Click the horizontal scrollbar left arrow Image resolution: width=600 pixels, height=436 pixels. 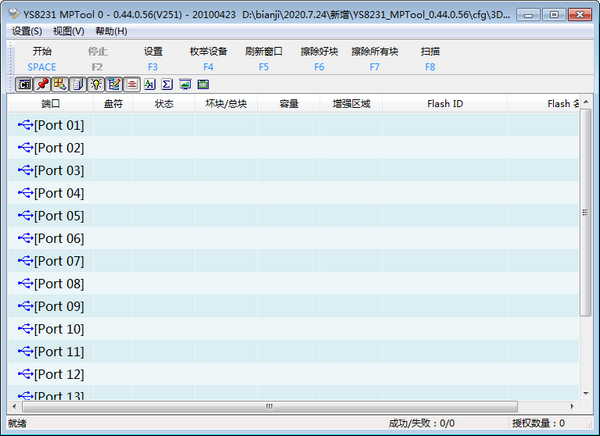(x=15, y=407)
